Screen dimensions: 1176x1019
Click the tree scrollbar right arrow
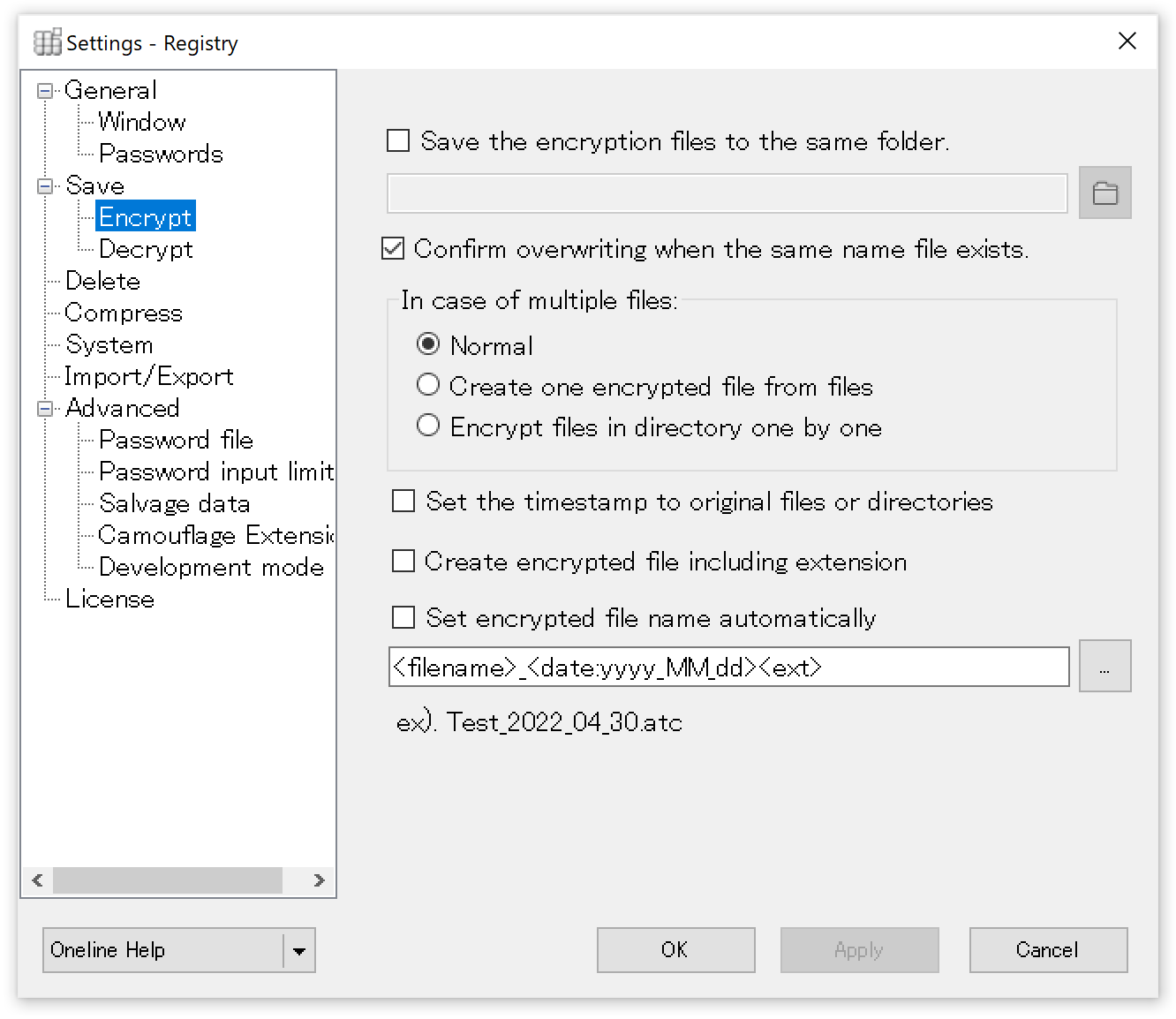click(x=319, y=880)
